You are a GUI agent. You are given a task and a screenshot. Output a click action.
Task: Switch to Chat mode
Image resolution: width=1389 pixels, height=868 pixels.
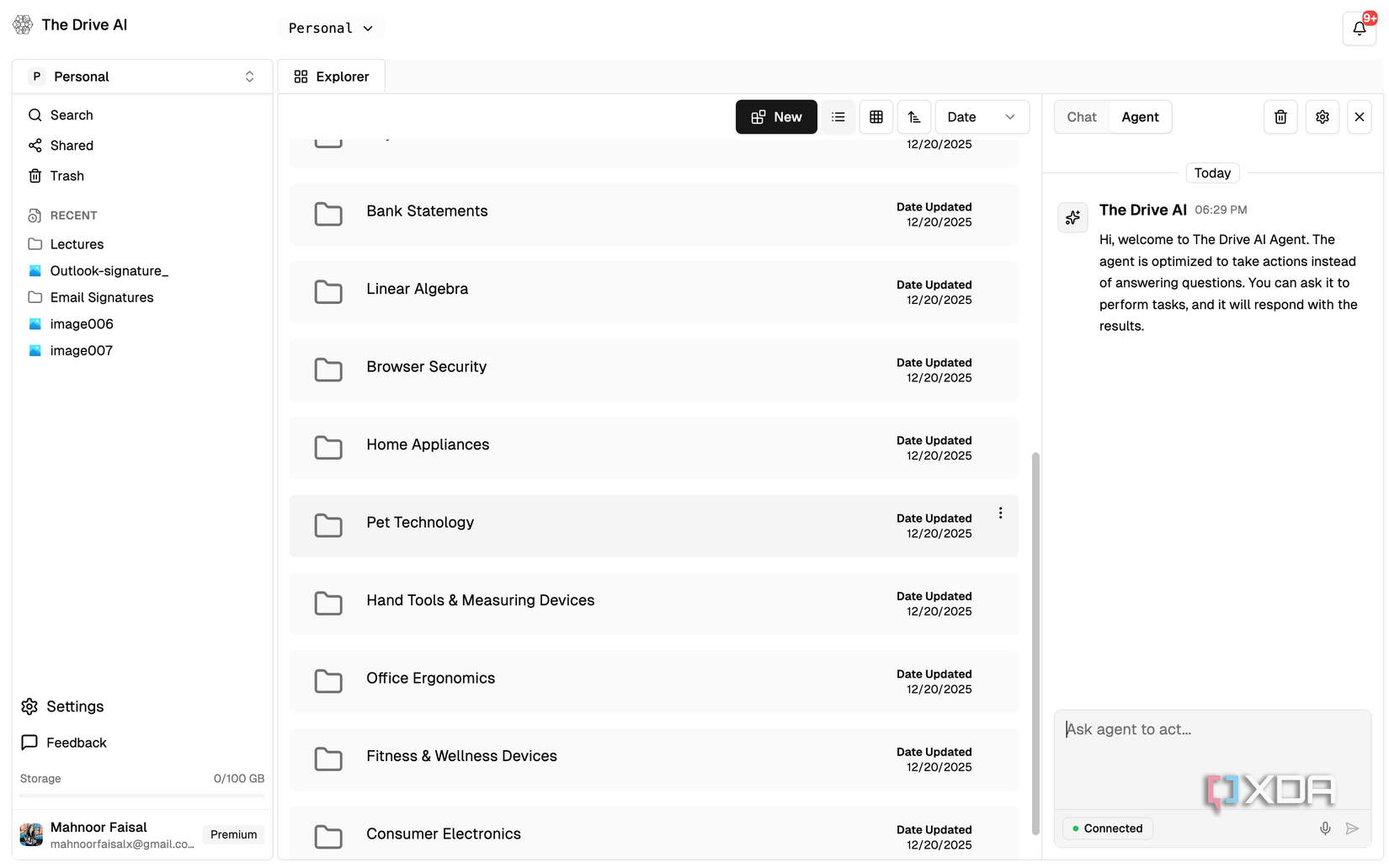click(x=1081, y=117)
